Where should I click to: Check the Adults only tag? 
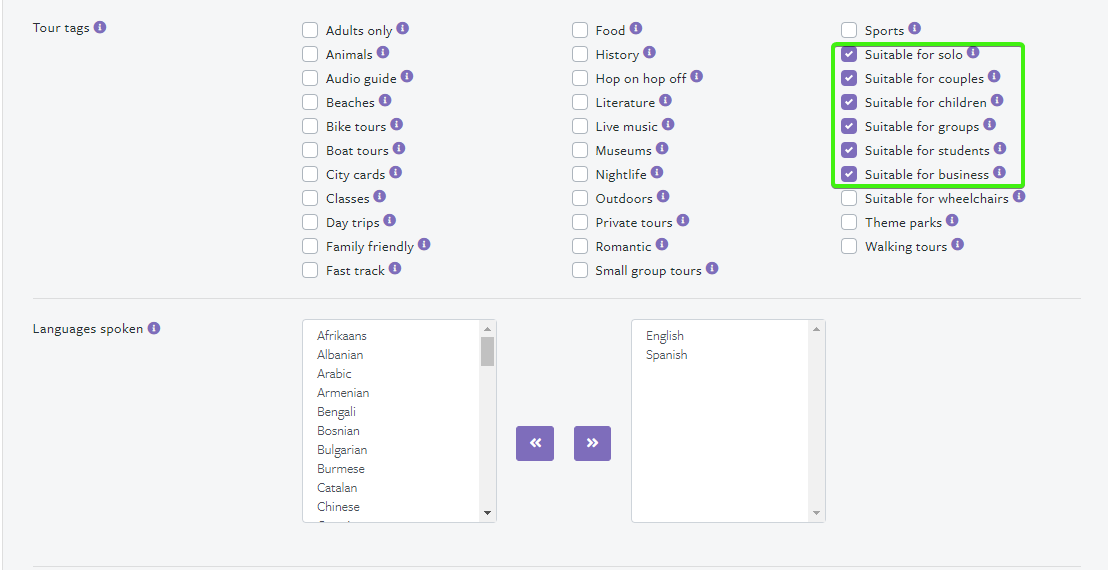(310, 30)
